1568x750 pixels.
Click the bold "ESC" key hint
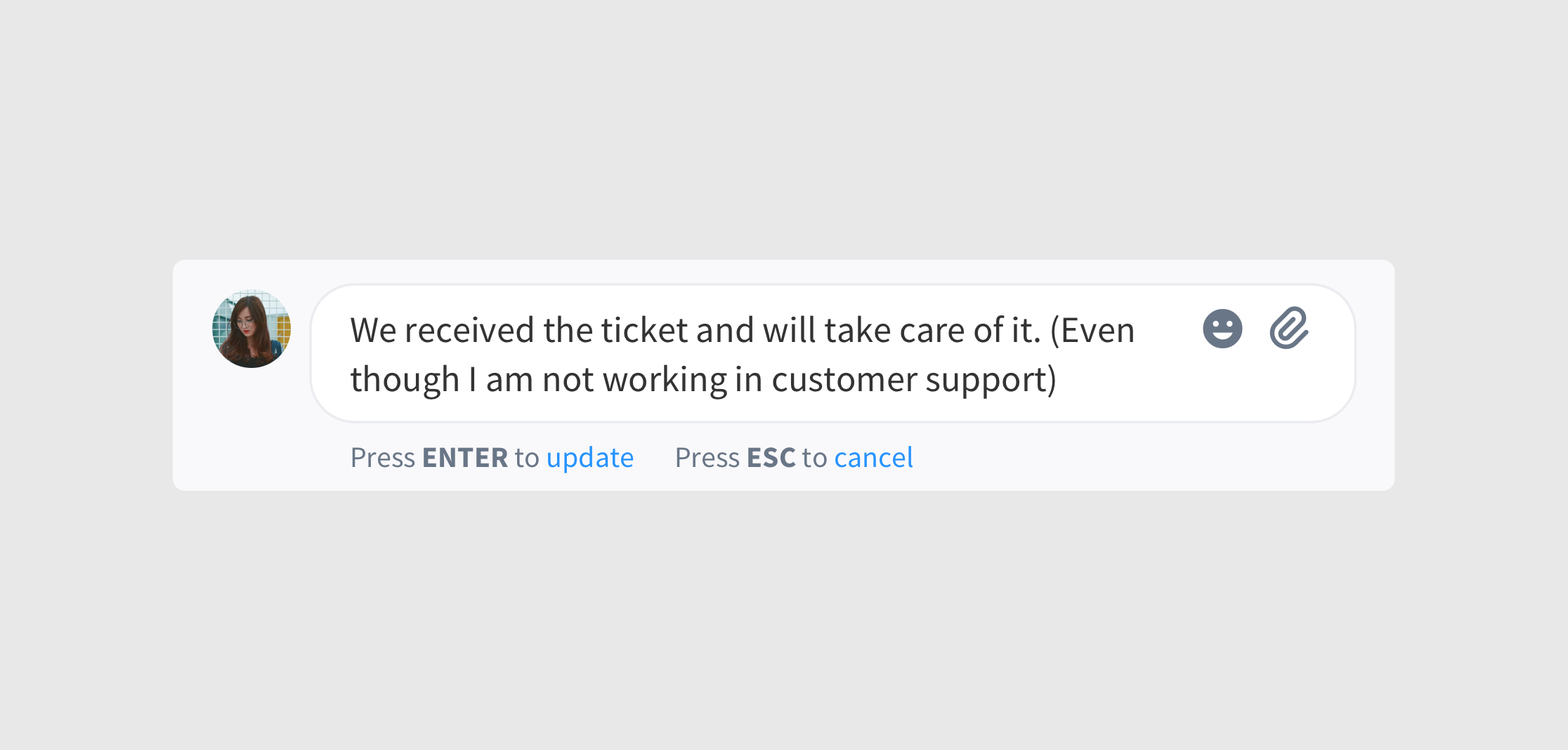point(771,458)
